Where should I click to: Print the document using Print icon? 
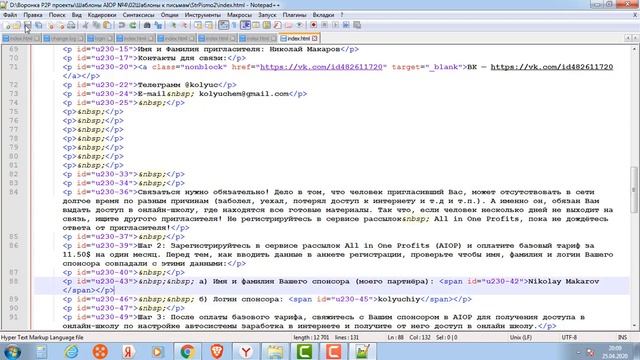pos(71,25)
